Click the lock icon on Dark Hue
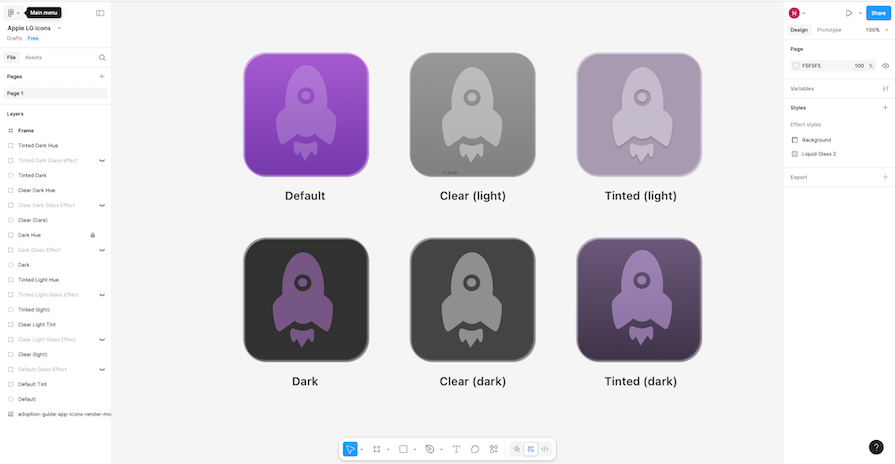Viewport: 895px width, 464px height. click(x=92, y=235)
